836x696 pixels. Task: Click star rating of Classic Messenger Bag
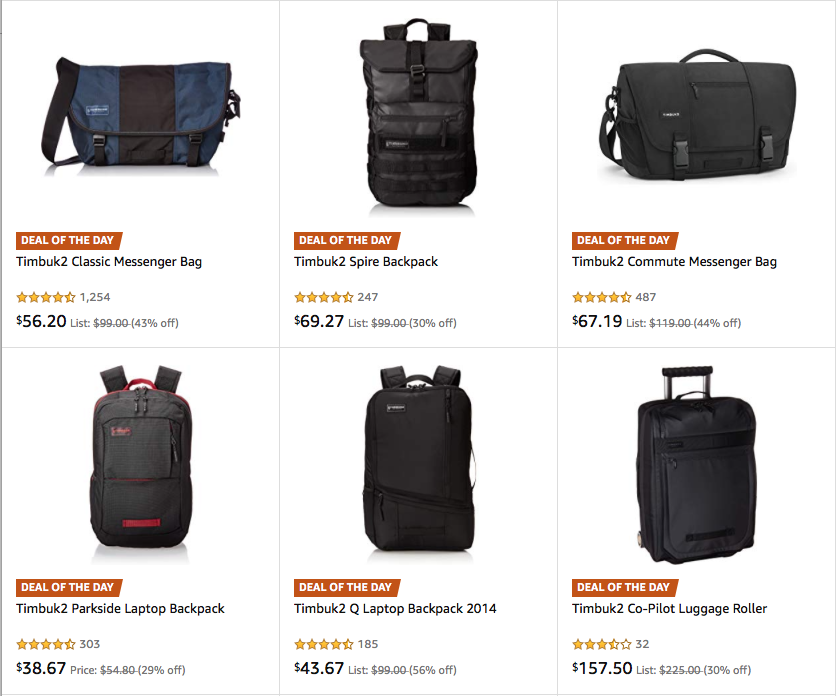pyautogui.click(x=46, y=297)
